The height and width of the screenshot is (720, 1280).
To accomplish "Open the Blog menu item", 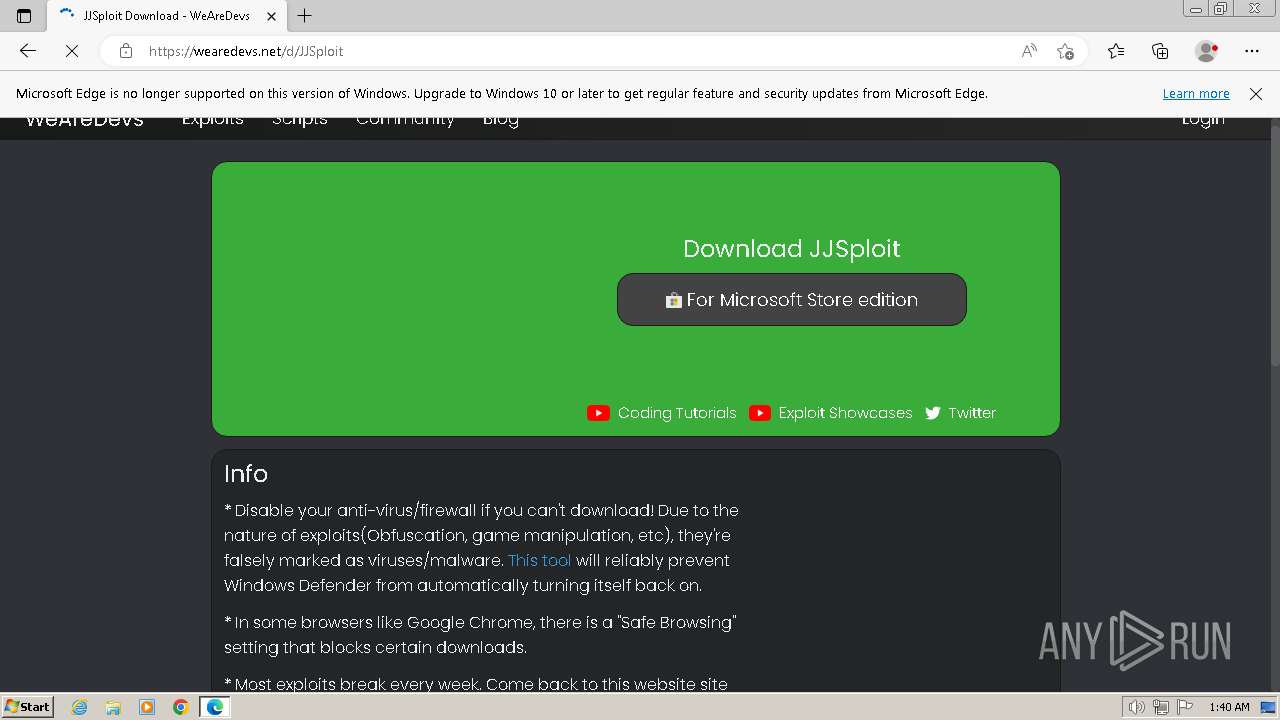I will point(501,121).
